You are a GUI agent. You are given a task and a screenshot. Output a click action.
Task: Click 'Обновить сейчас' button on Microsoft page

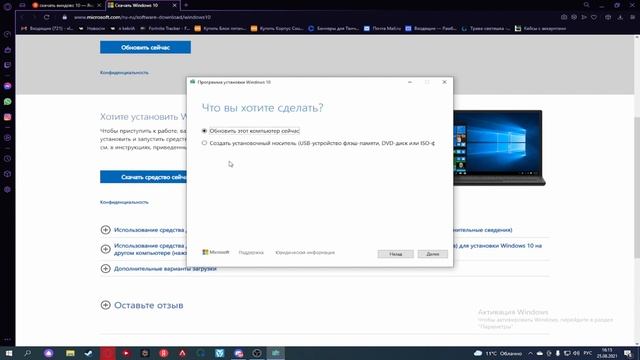click(145, 47)
